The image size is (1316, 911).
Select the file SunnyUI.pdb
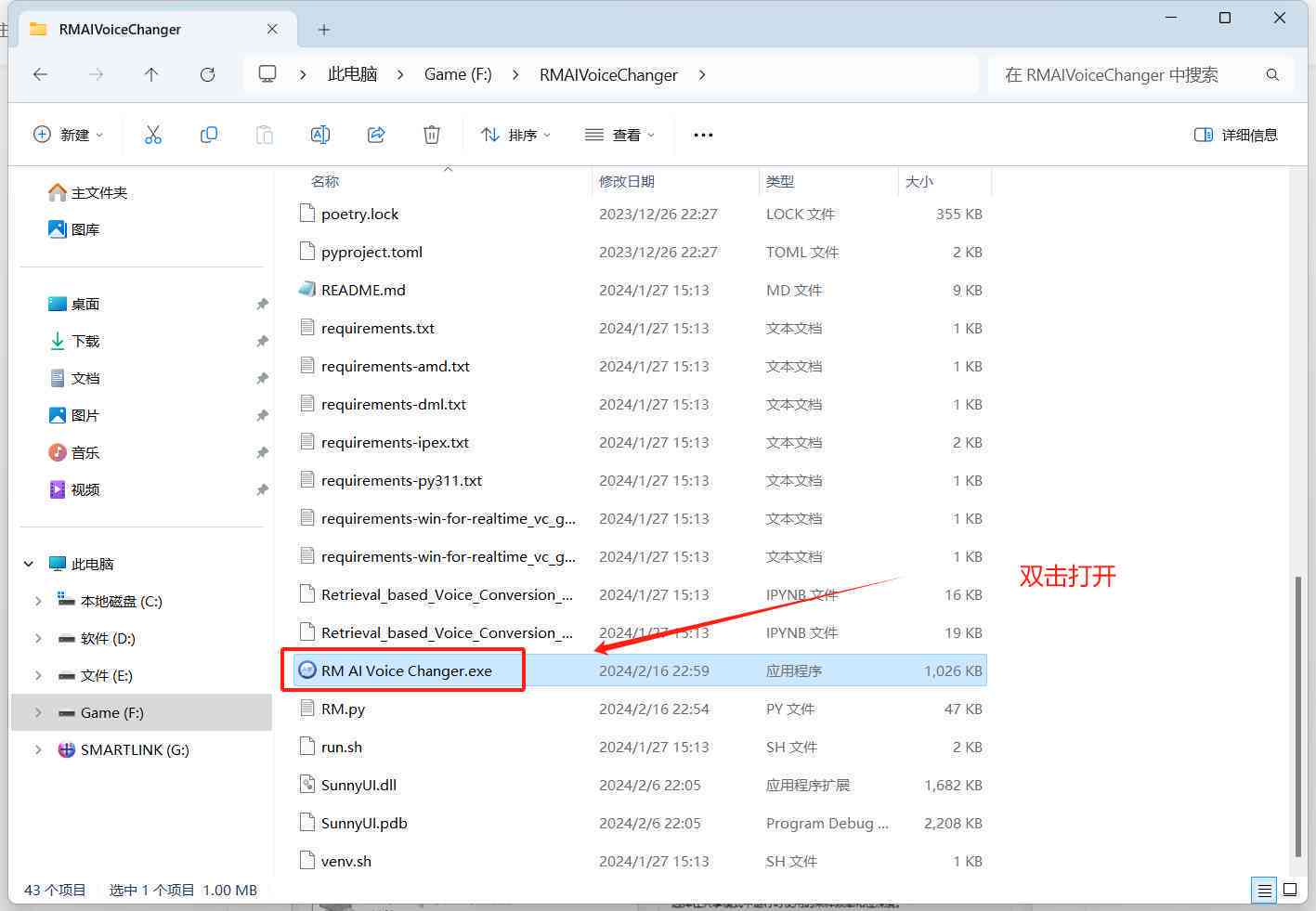[x=364, y=823]
